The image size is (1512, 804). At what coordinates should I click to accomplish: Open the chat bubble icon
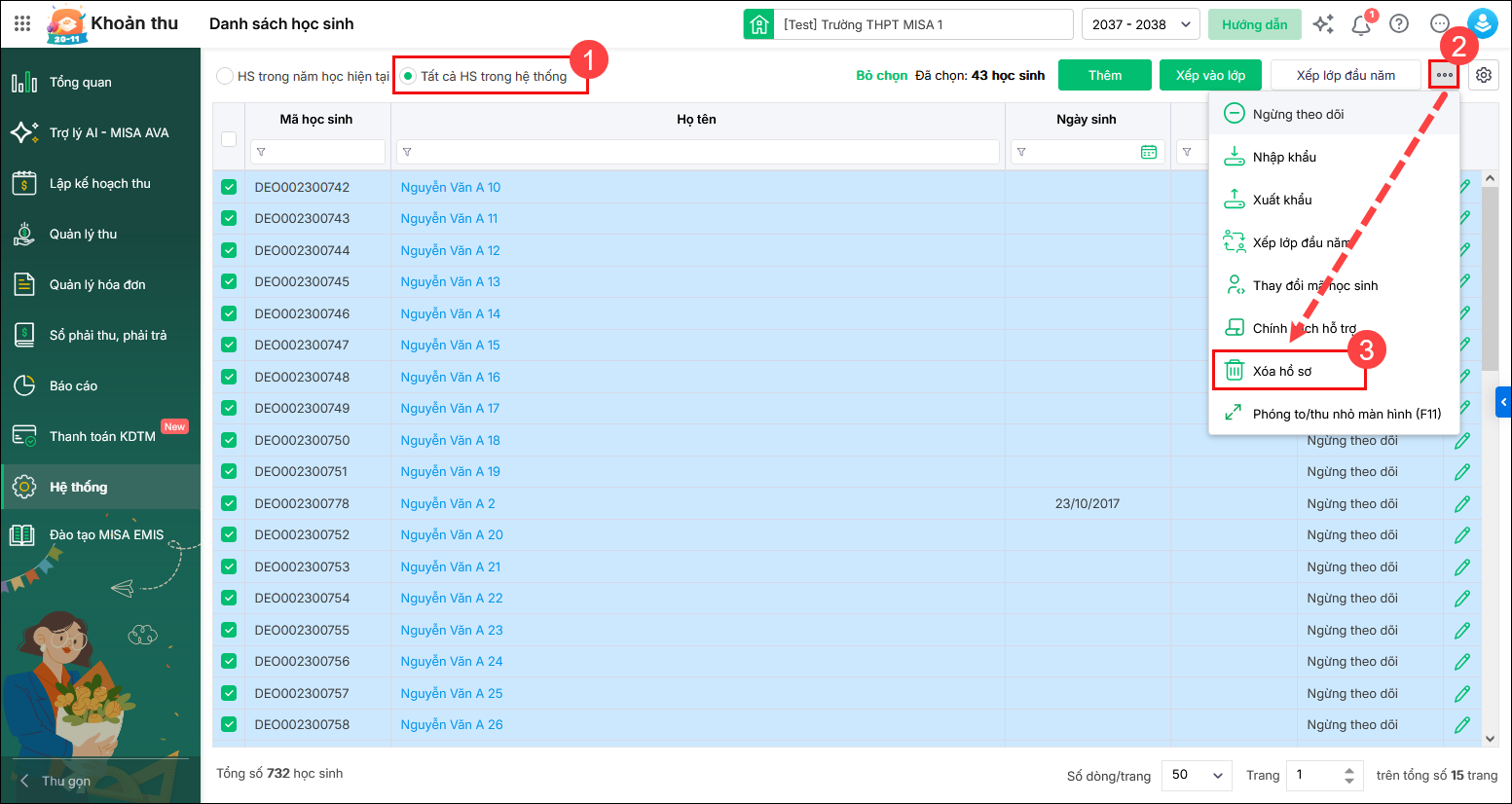tap(1440, 24)
